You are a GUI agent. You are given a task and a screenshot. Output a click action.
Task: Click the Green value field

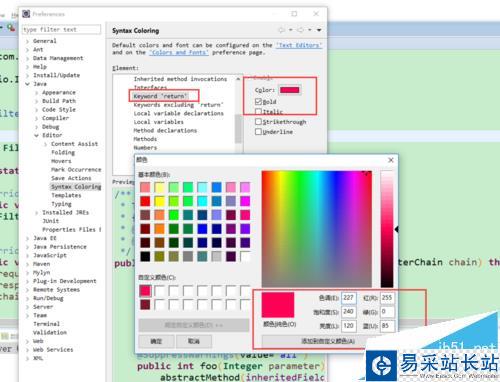pos(387,312)
